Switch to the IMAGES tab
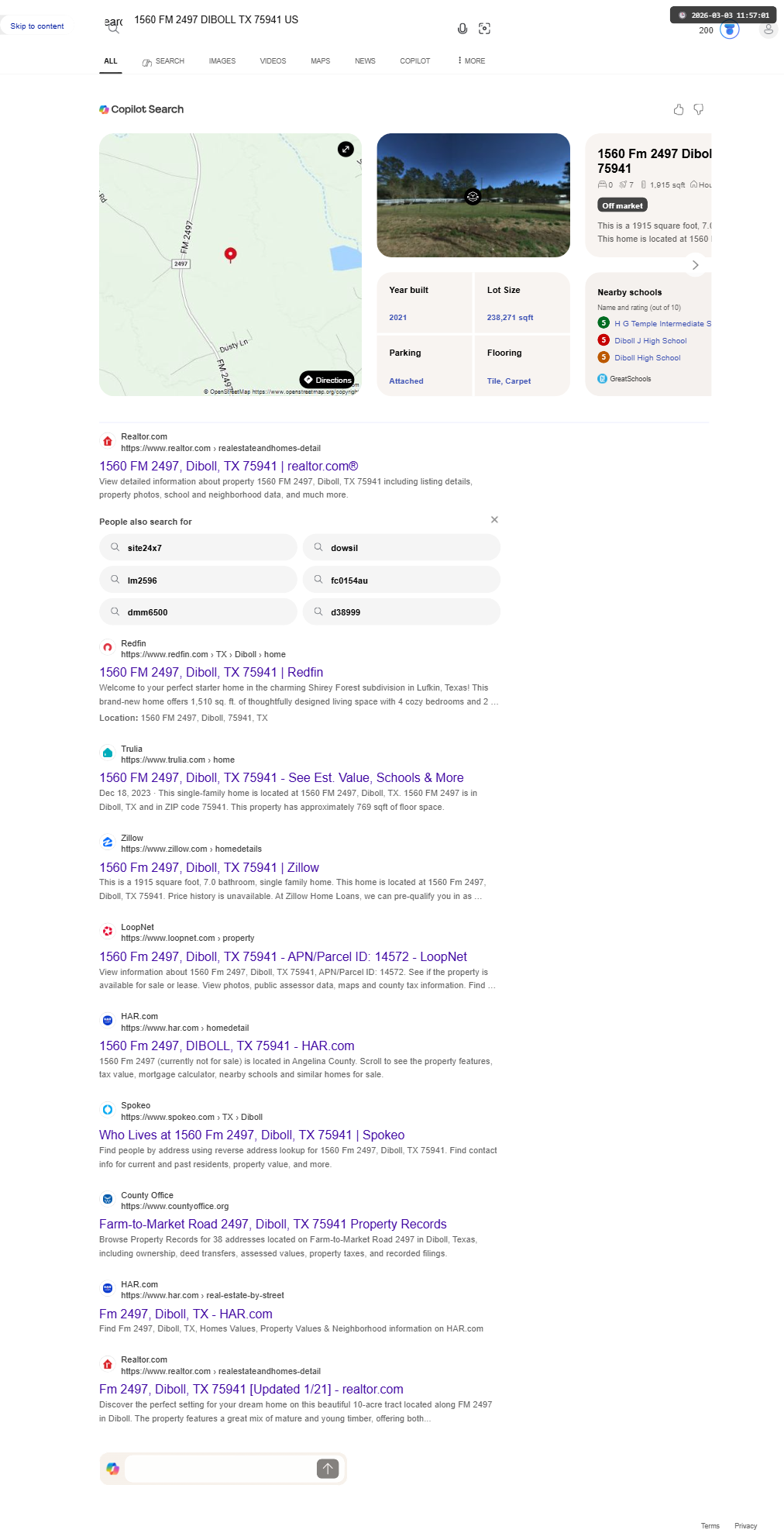The width and height of the screenshot is (784, 1540). 222,61
